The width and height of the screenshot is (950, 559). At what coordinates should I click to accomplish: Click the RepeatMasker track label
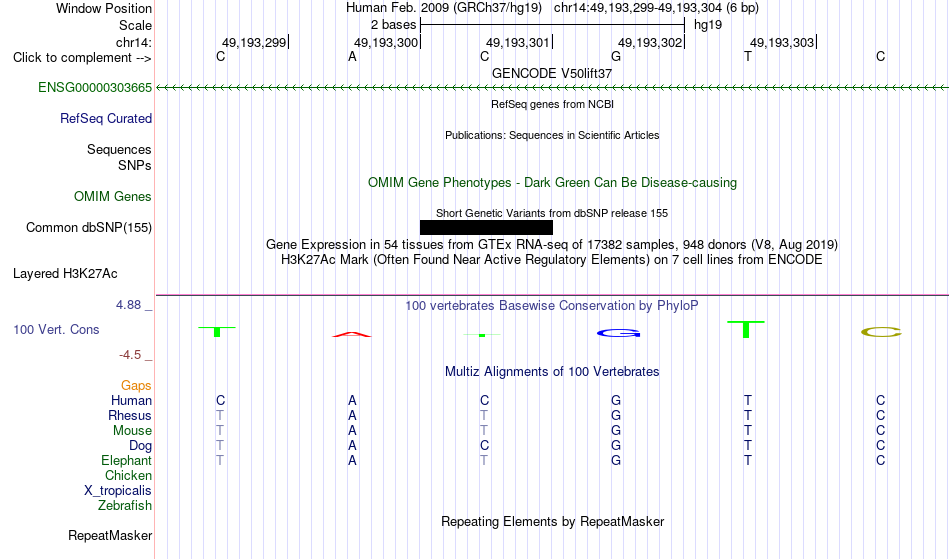(110, 535)
